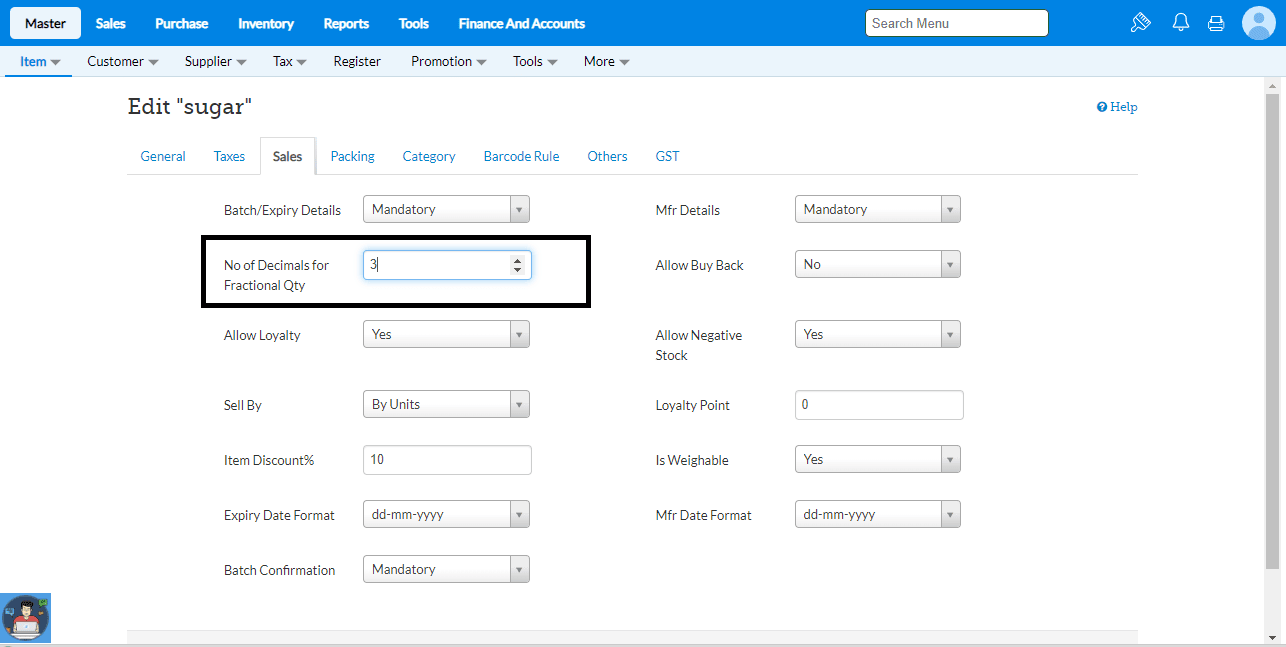Click the Item Discount% input field
The image size is (1286, 647).
(447, 460)
